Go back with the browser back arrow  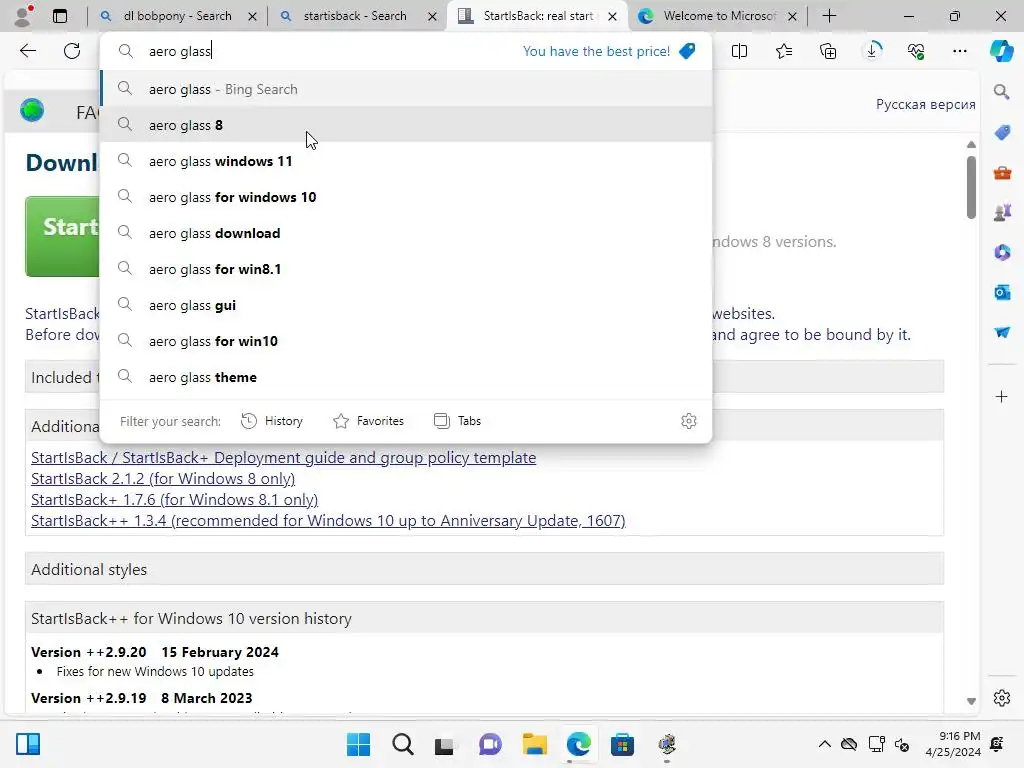[27, 51]
